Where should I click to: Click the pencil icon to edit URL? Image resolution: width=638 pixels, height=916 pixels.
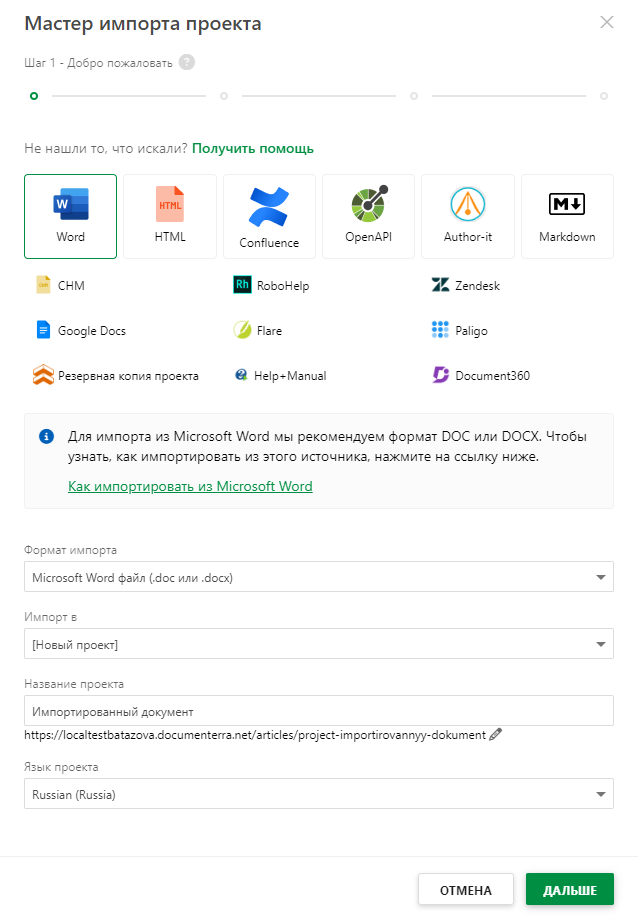click(495, 735)
